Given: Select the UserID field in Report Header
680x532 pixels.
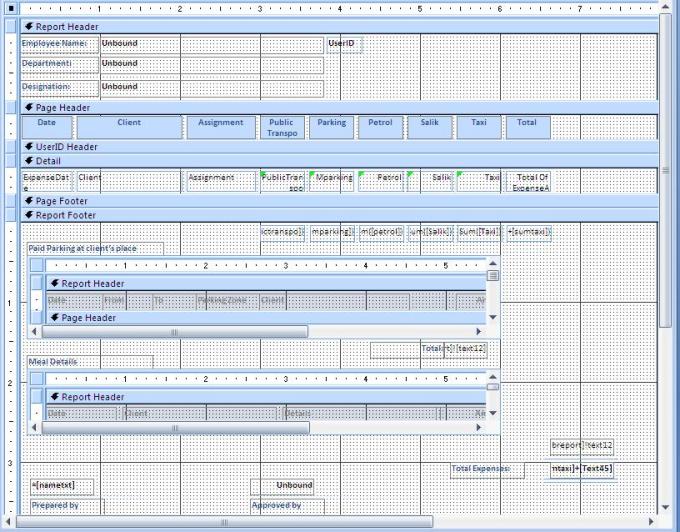Looking at the screenshot, I should (x=344, y=45).
